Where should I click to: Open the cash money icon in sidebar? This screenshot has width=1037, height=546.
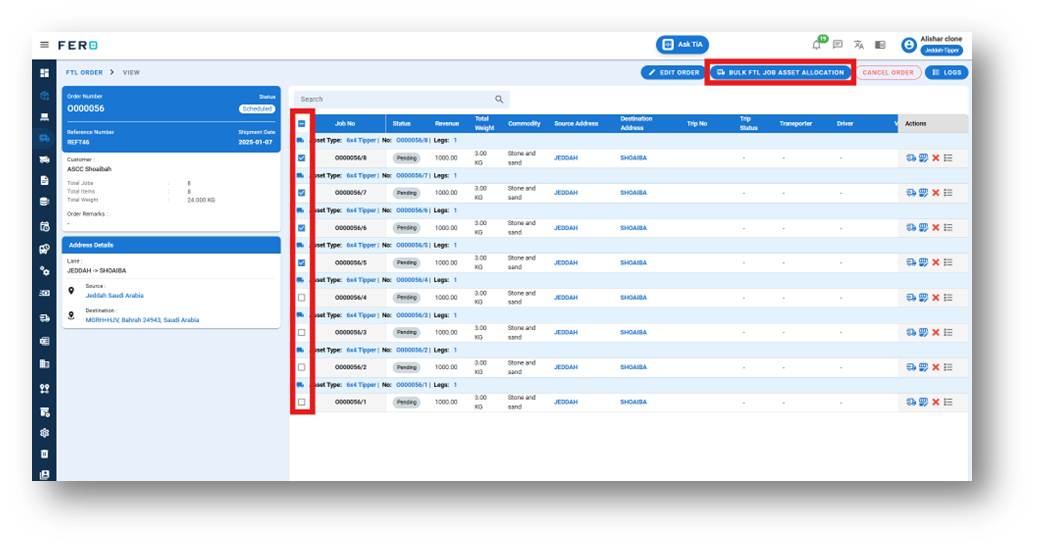(x=44, y=293)
